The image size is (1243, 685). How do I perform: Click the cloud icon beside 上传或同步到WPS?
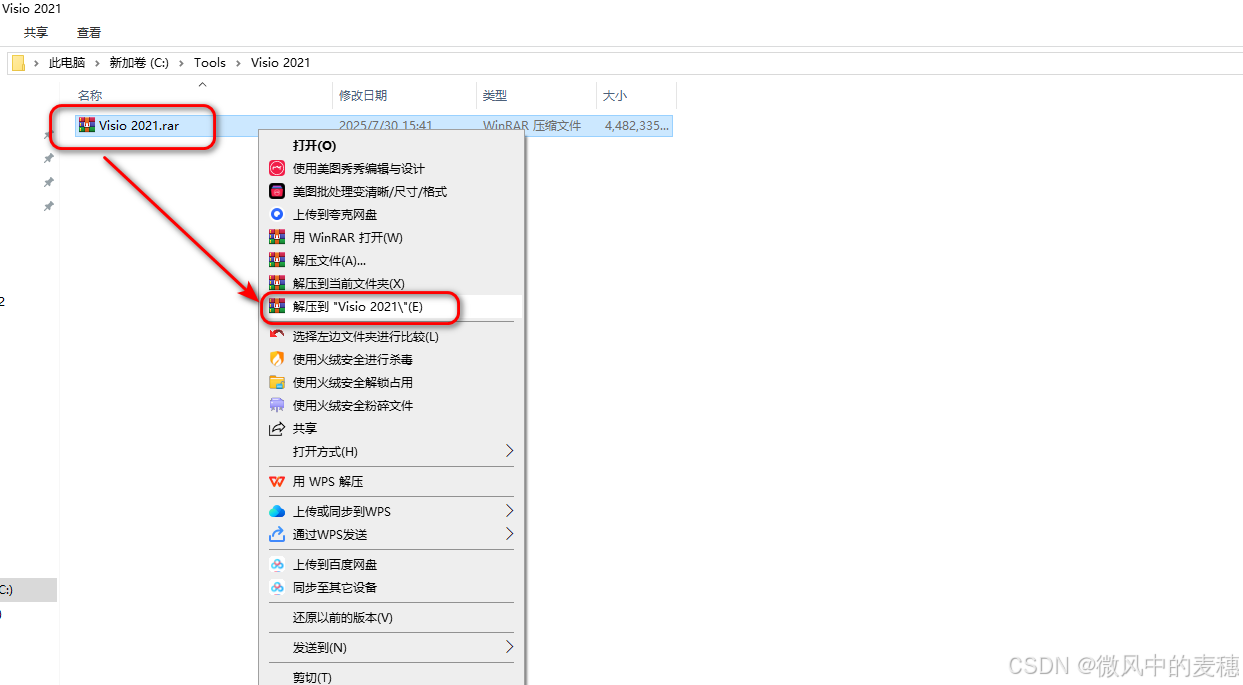tap(277, 511)
